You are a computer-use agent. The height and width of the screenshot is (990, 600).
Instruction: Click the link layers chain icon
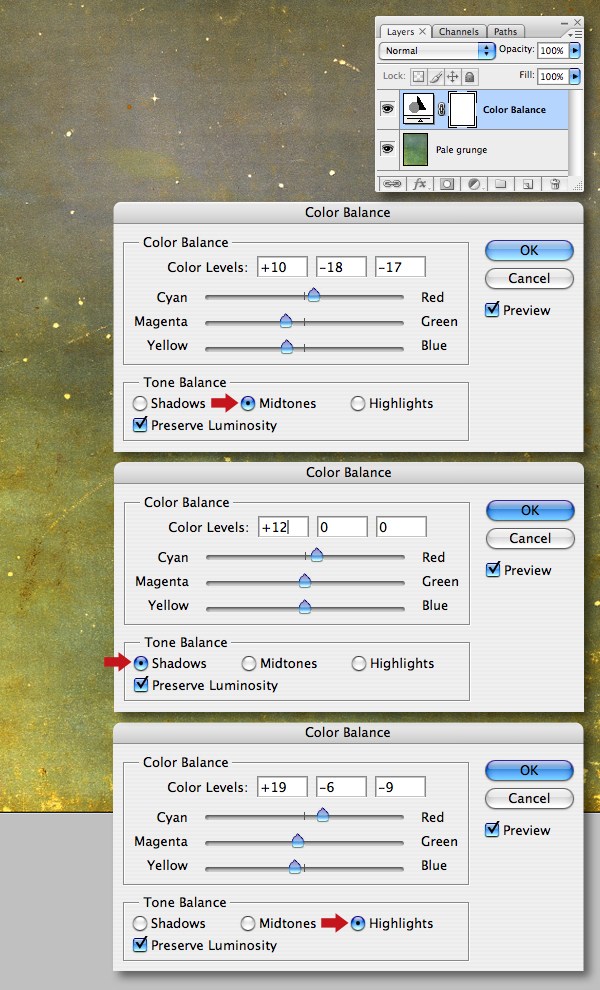[x=392, y=184]
